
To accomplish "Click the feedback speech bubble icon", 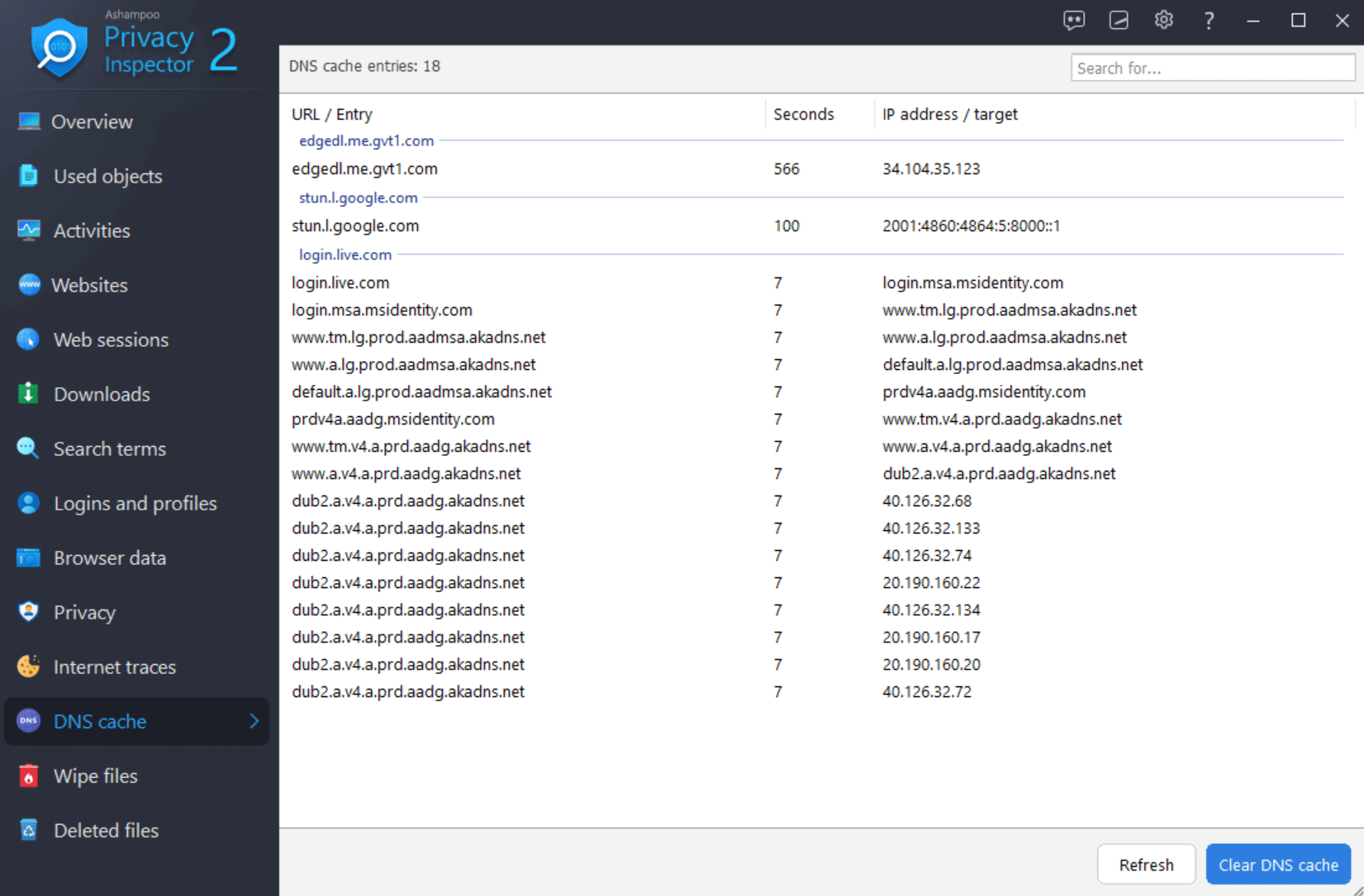I will (x=1073, y=20).
